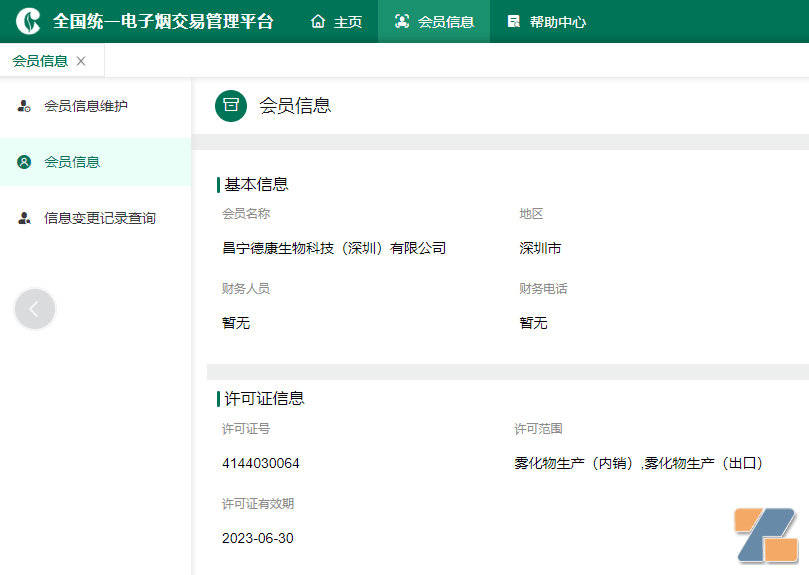The height and width of the screenshot is (575, 809).
Task: Open 帮助中心 in the top navigation
Action: click(x=546, y=22)
